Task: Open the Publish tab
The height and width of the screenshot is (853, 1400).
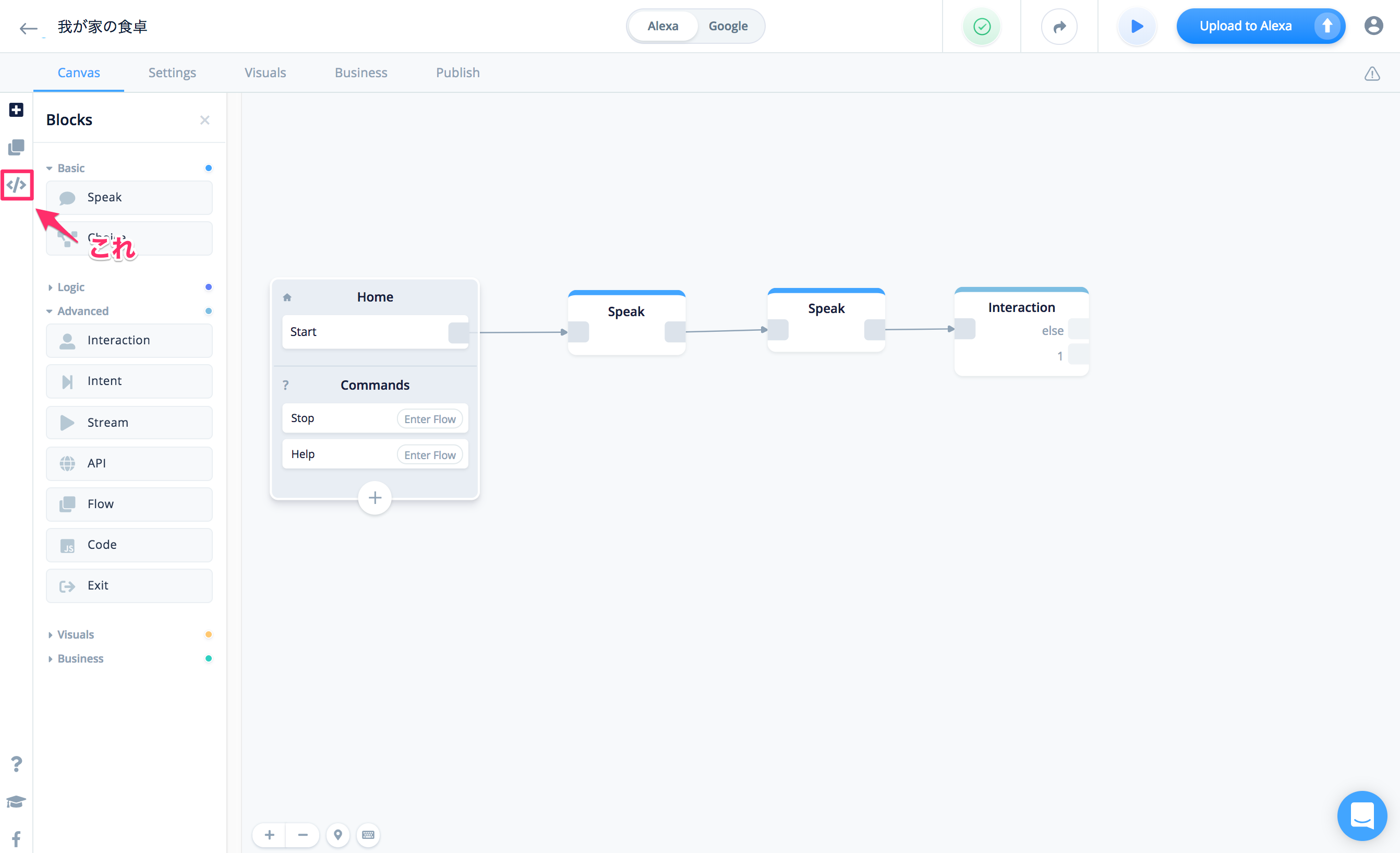Action: (457, 73)
